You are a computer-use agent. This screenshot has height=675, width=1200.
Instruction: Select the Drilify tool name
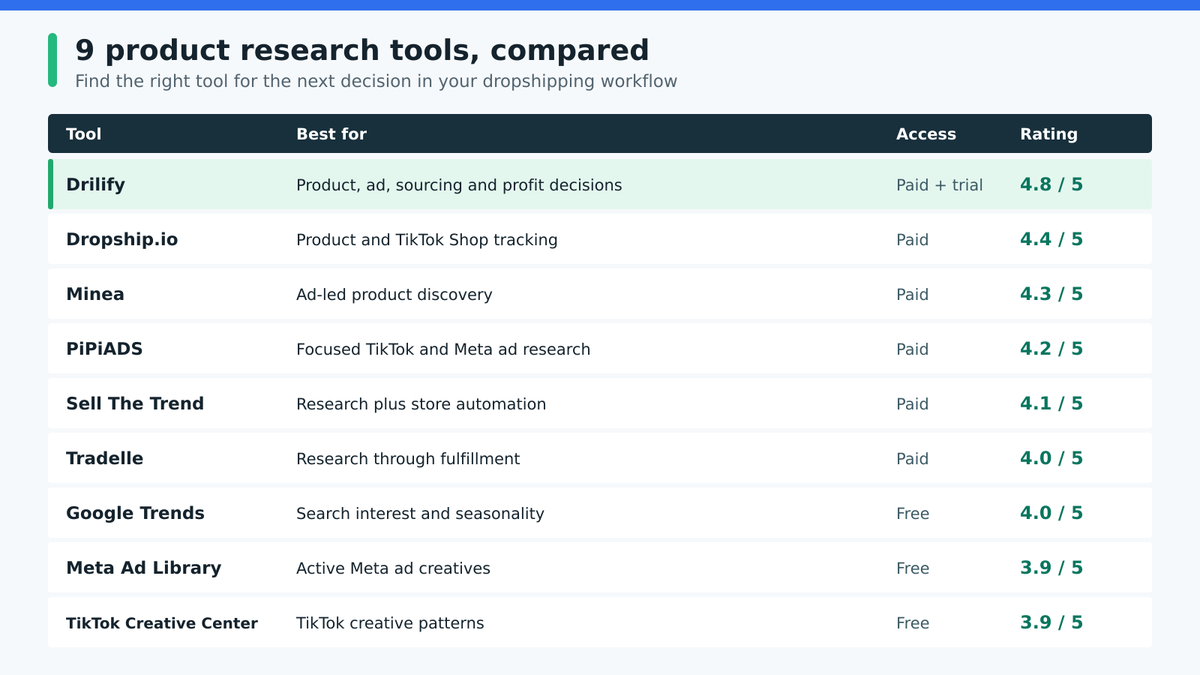(x=95, y=185)
